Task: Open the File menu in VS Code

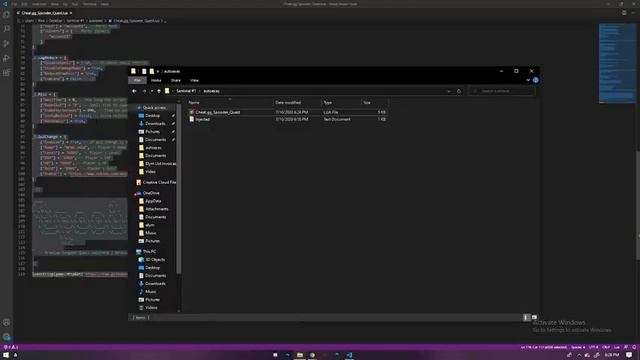Action: [x=14, y=4]
